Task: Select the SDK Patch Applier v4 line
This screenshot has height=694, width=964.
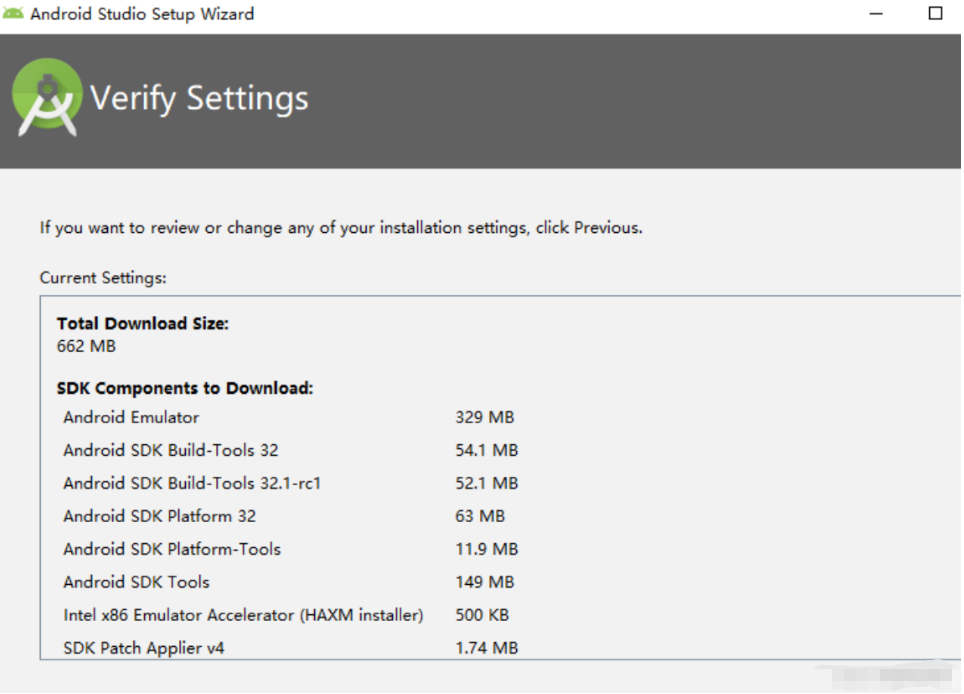Action: [x=144, y=649]
